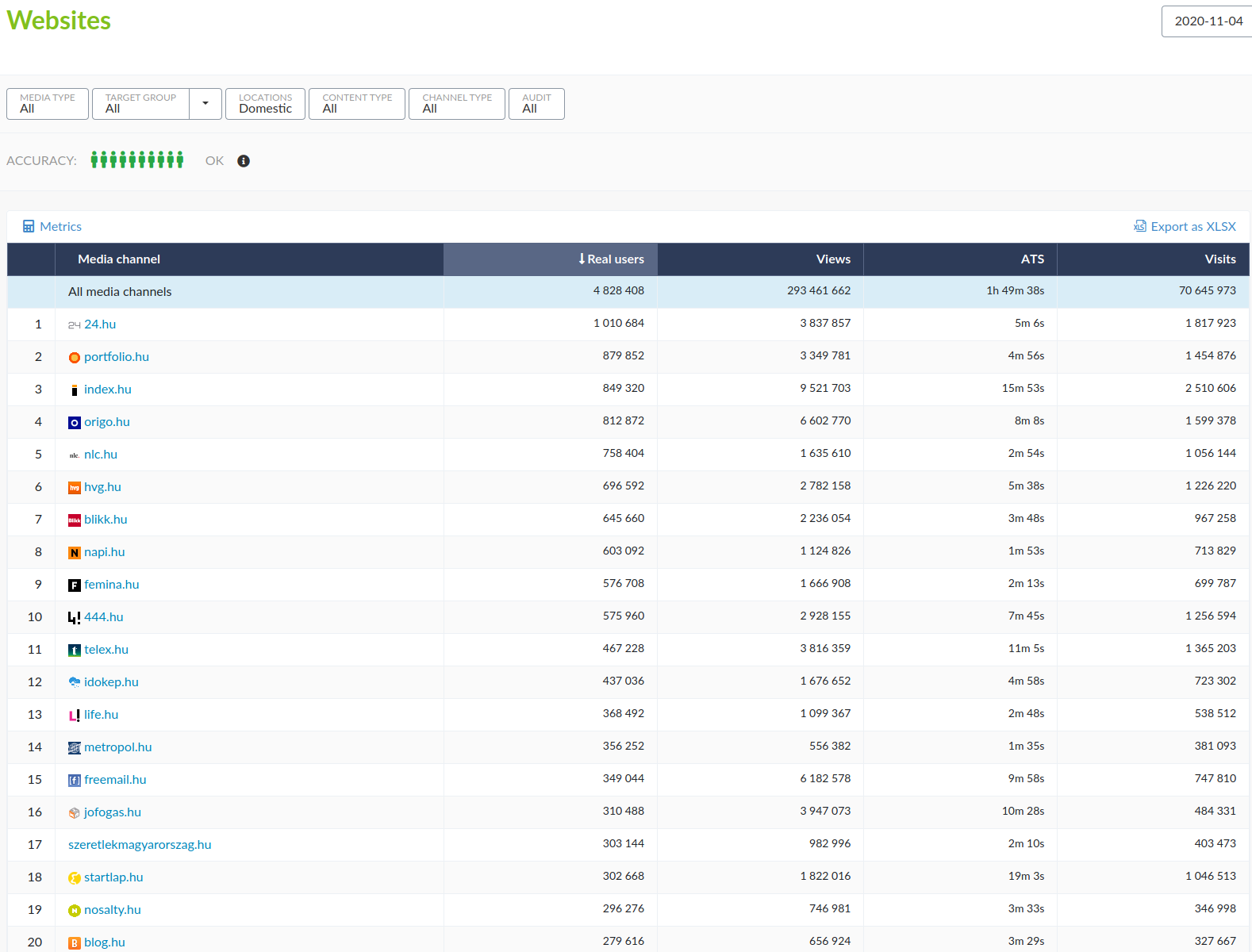
Task: Open the Target Group filter
Action: [x=140, y=104]
